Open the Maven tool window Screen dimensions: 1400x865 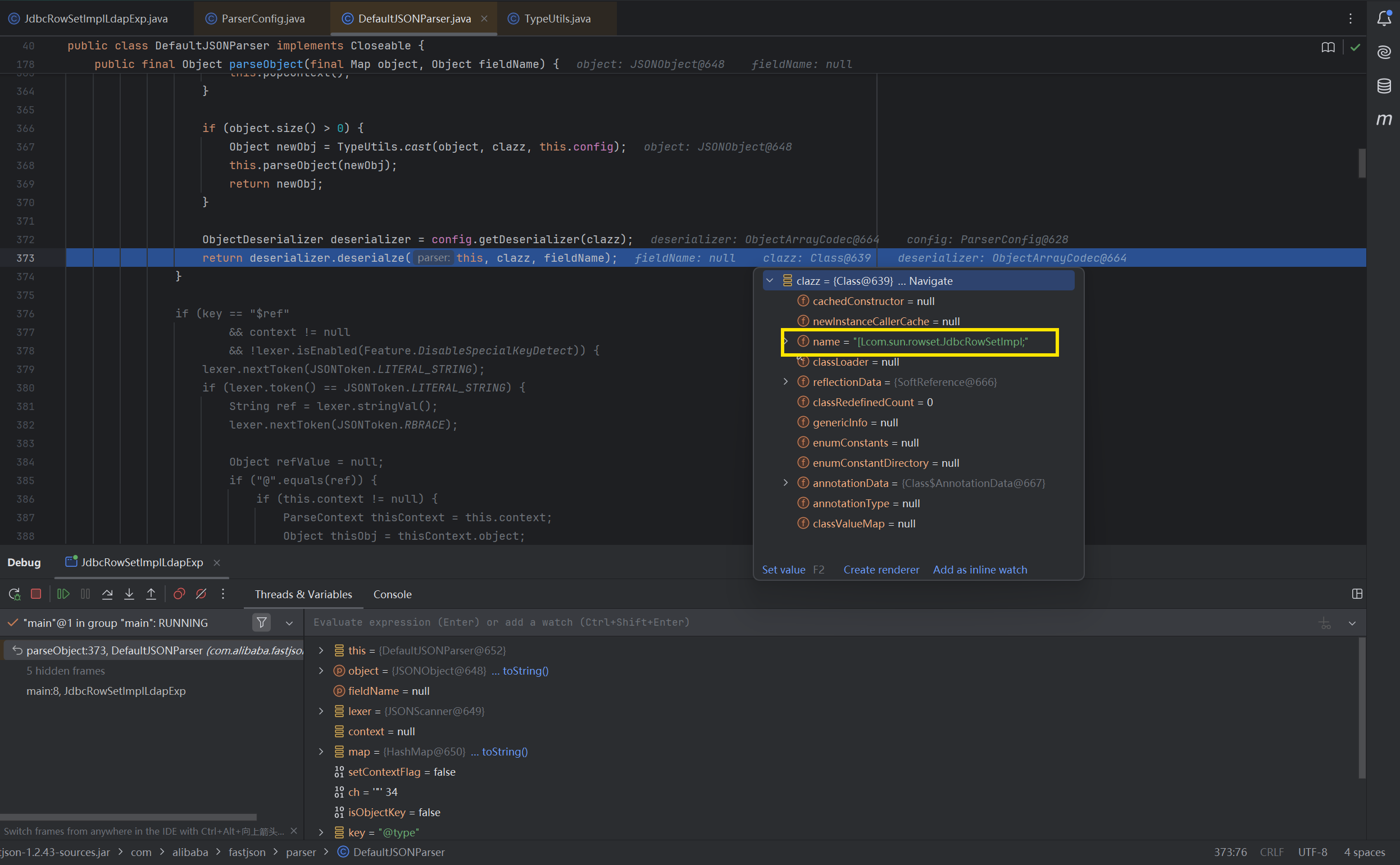tap(1384, 120)
